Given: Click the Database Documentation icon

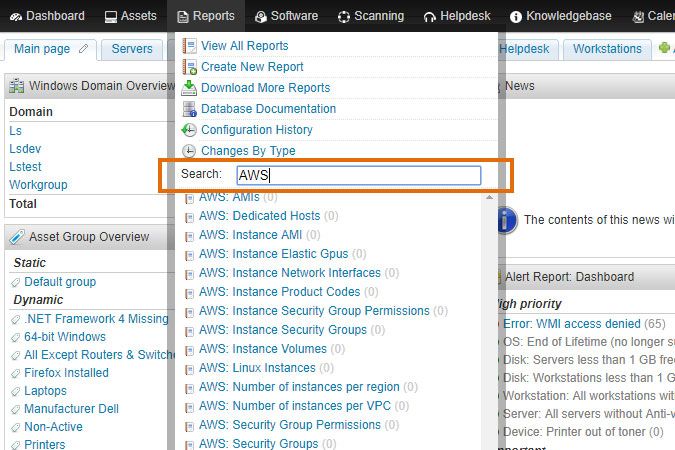Looking at the screenshot, I should click(189, 109).
